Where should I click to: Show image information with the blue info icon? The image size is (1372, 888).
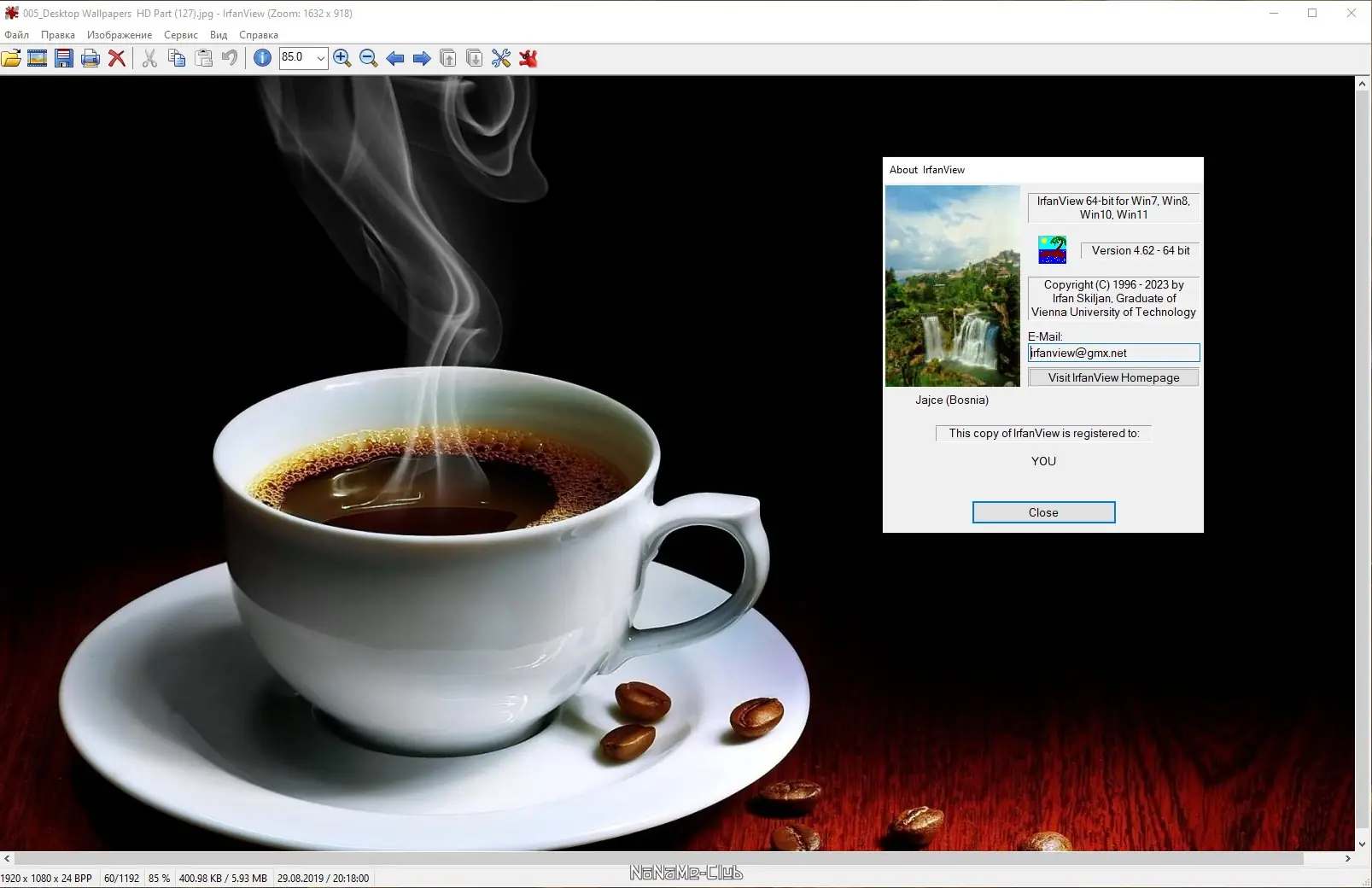263,58
